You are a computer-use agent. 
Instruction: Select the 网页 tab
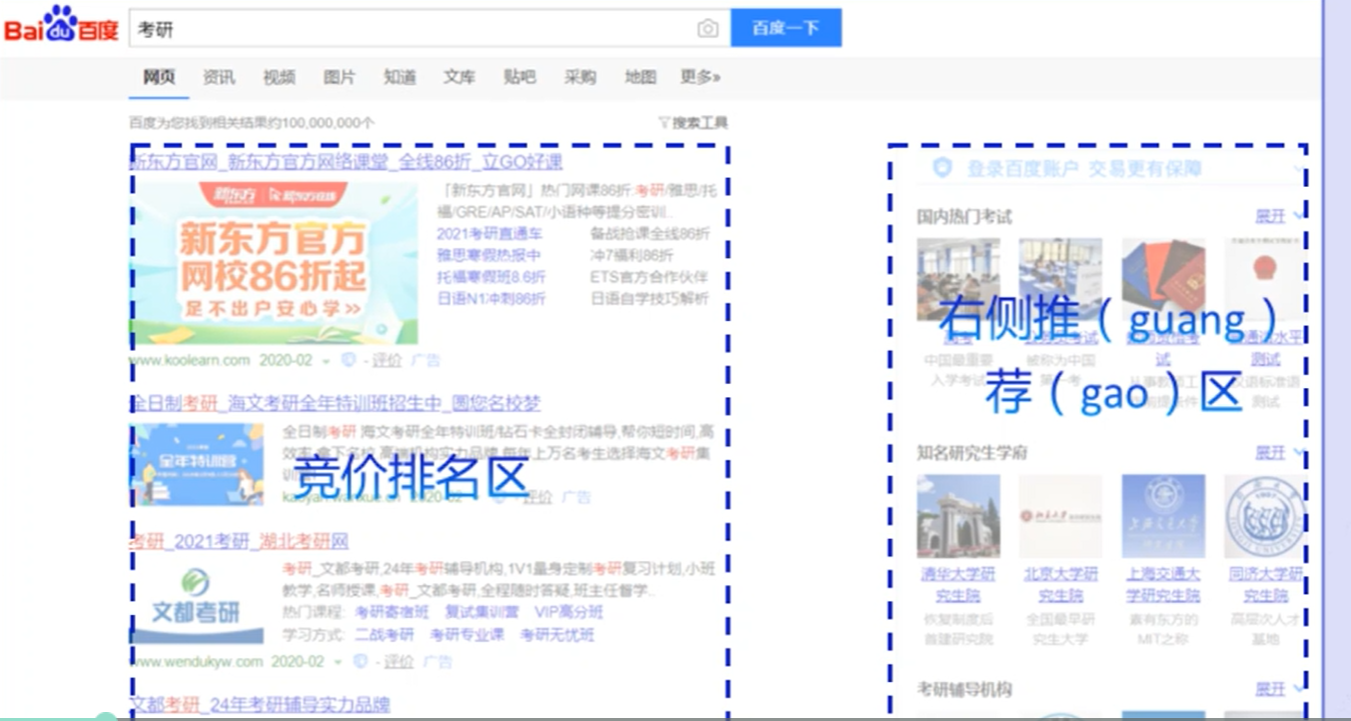tap(159, 77)
